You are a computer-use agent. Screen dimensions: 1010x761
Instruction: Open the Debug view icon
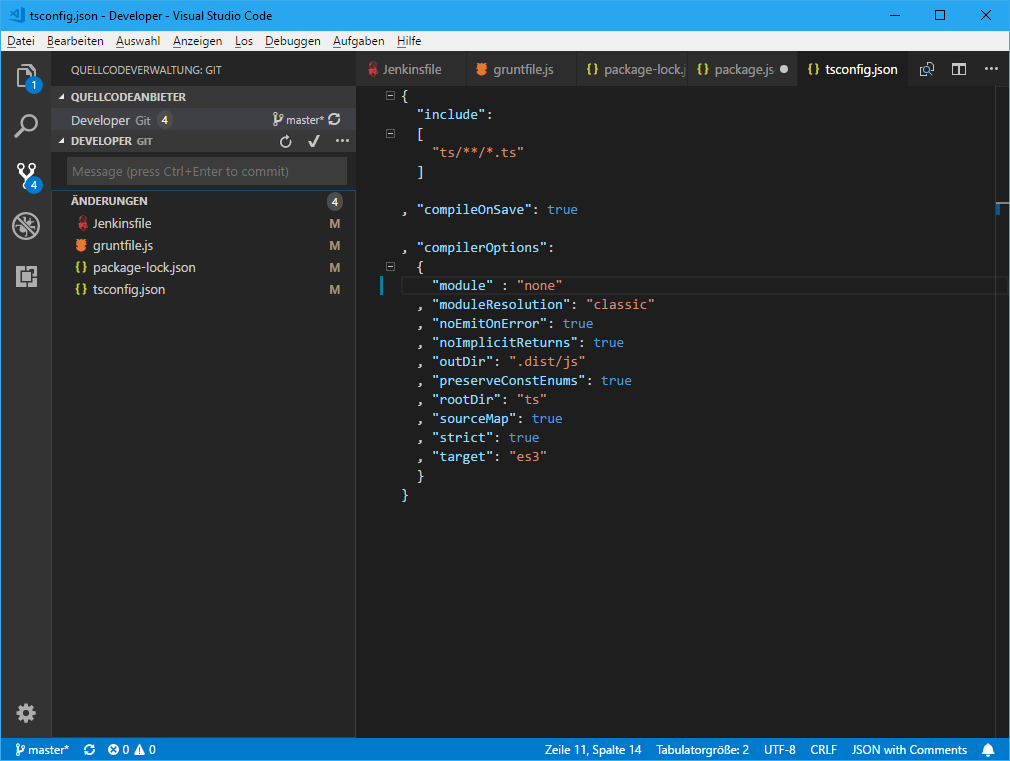[x=26, y=226]
